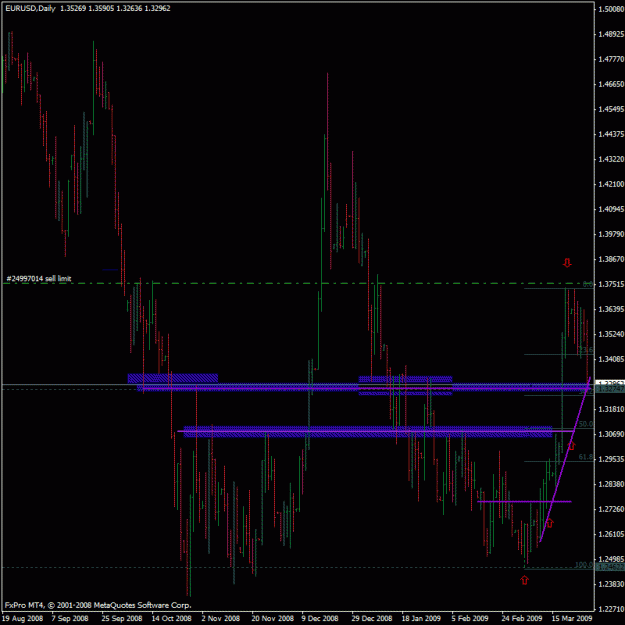
Task: Click the 1.43220 price axis label
Action: [x=611, y=159]
